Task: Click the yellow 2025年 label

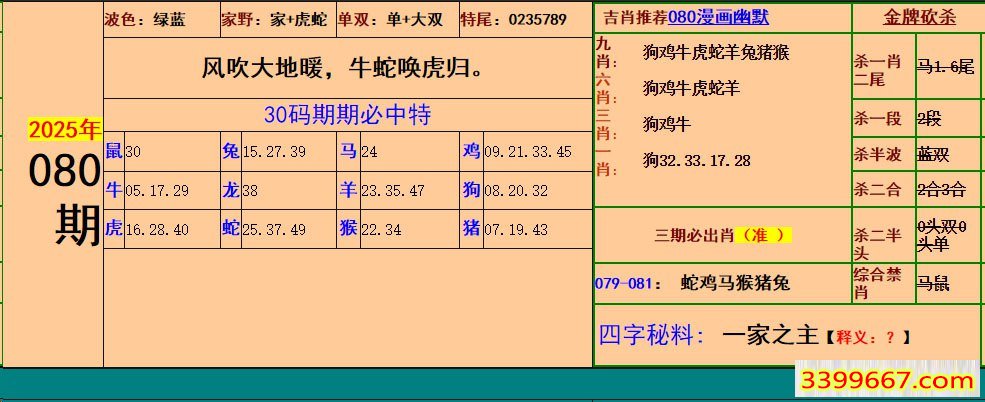Action: (x=64, y=129)
